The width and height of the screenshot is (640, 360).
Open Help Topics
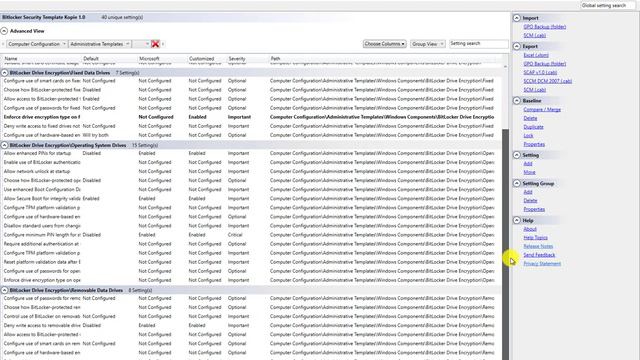tap(536, 238)
